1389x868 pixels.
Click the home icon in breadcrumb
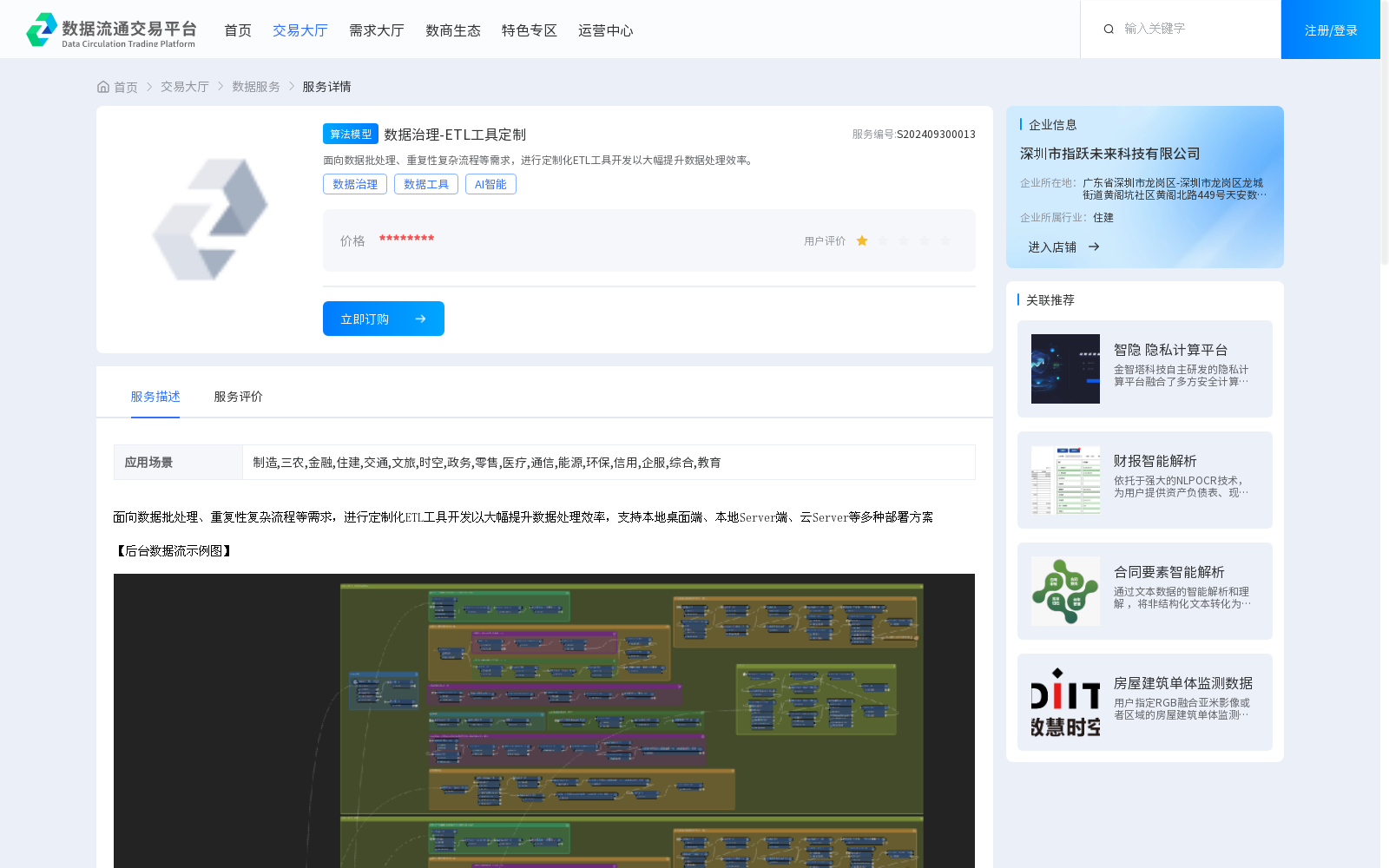tap(103, 87)
